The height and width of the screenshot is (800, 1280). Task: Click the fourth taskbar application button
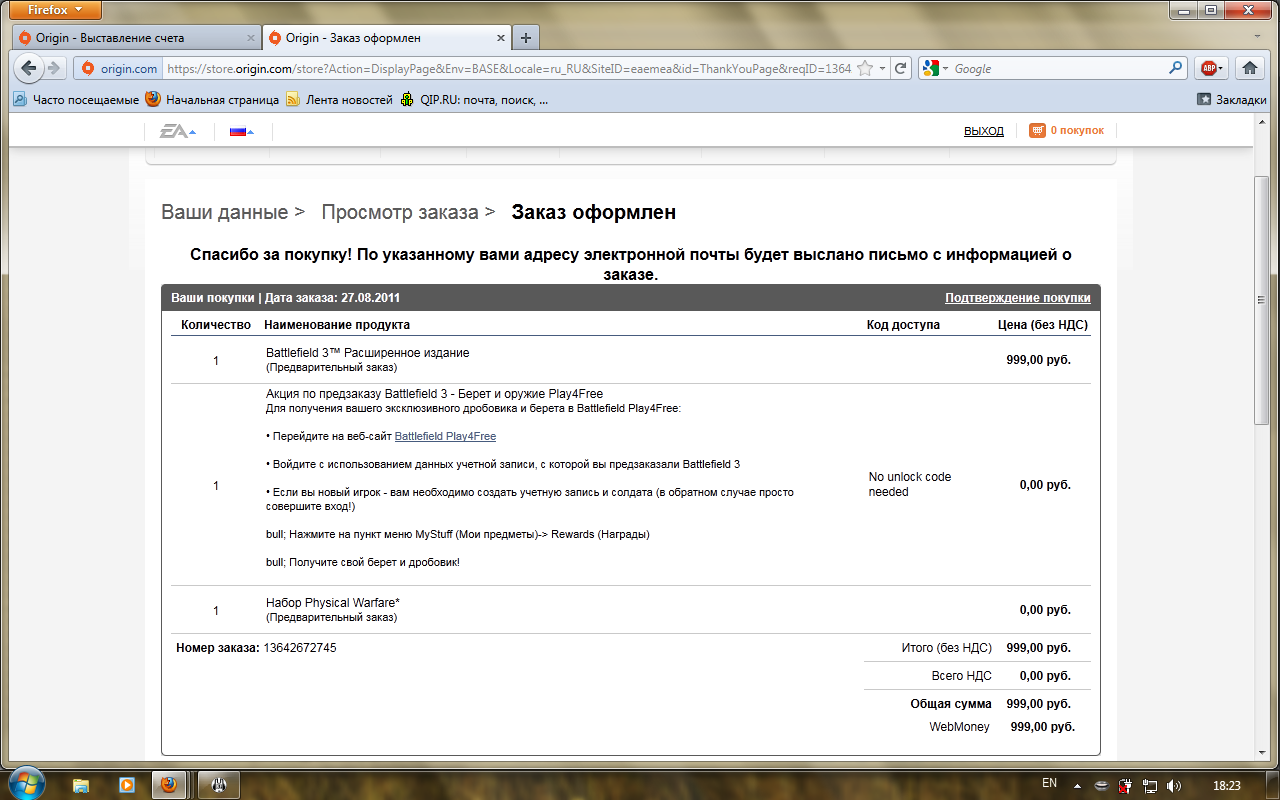tap(219, 784)
